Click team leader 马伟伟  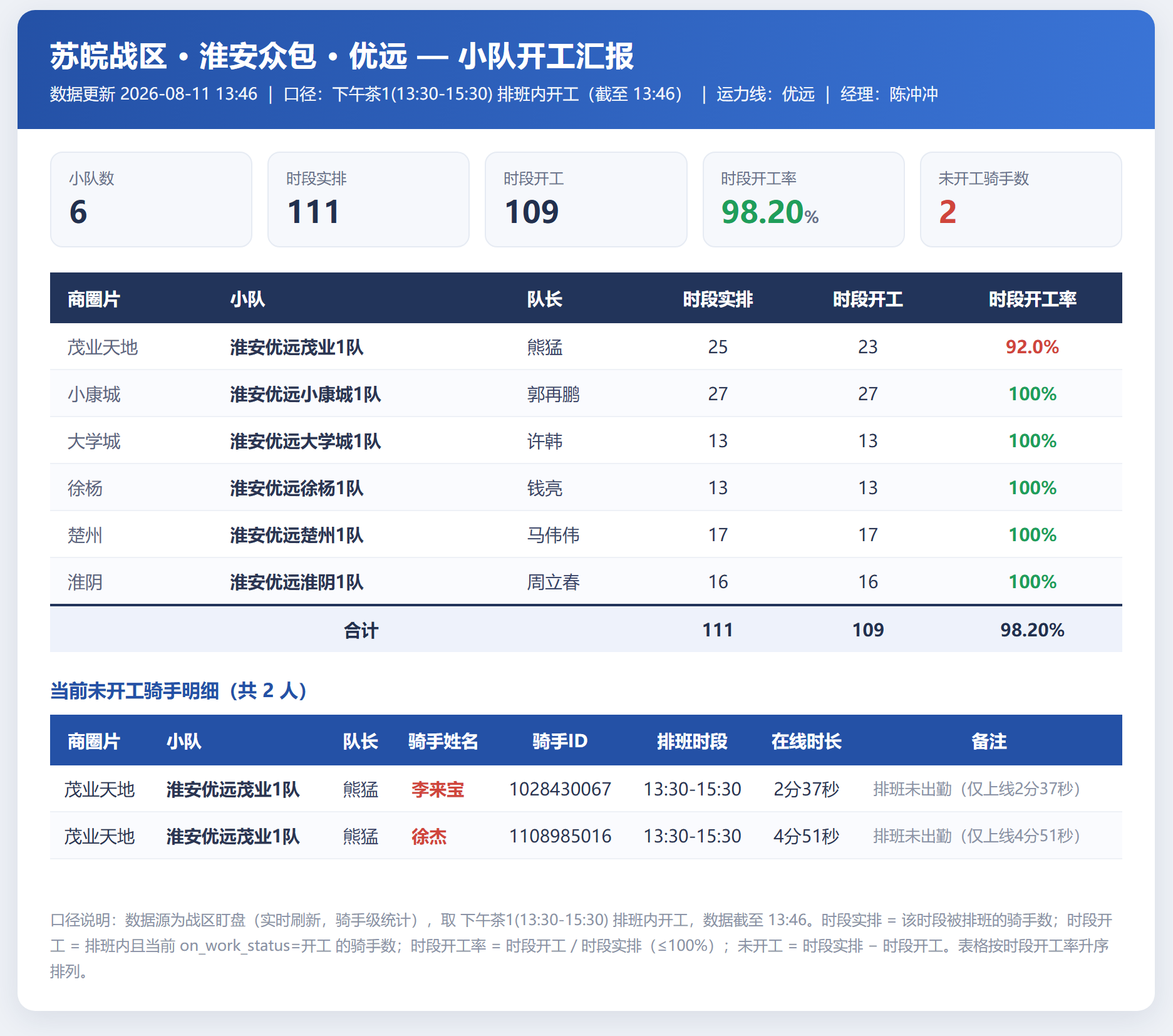553,535
